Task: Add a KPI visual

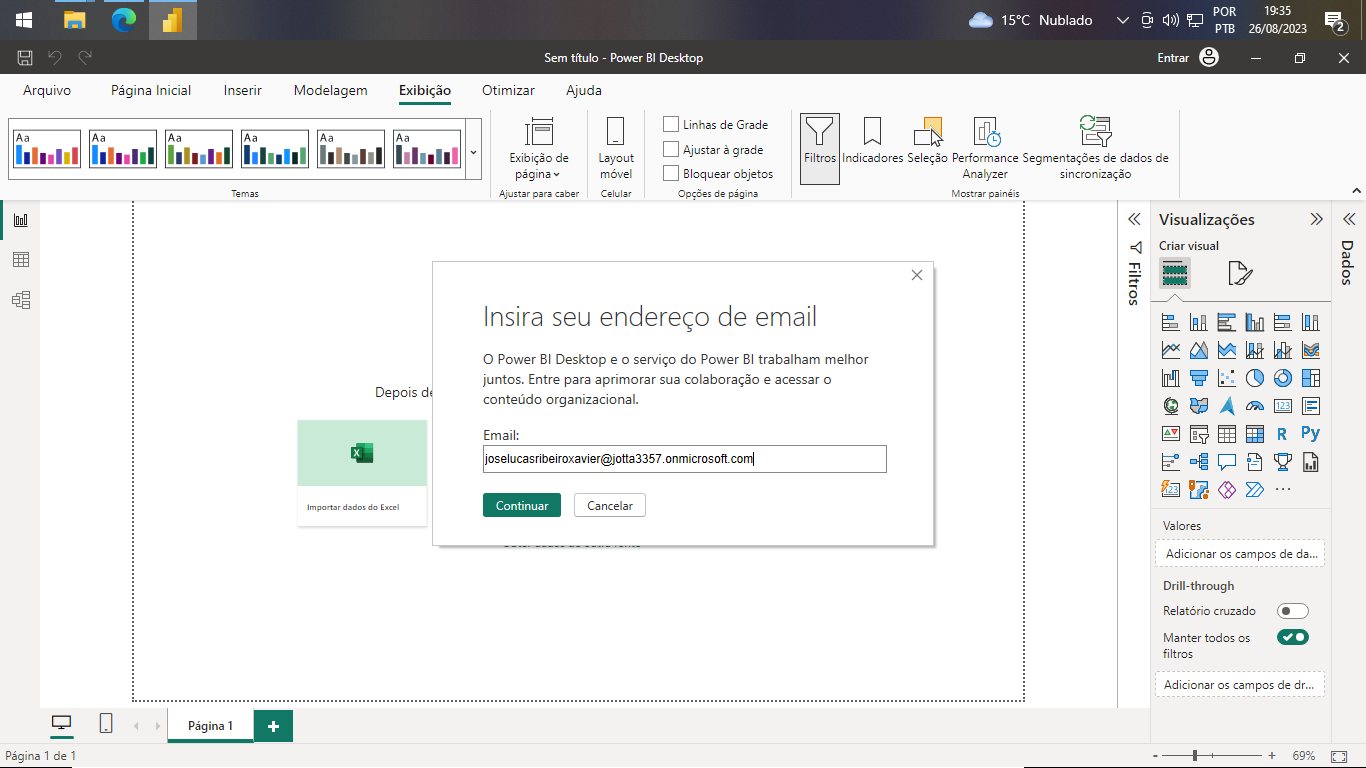Action: pyautogui.click(x=1170, y=434)
